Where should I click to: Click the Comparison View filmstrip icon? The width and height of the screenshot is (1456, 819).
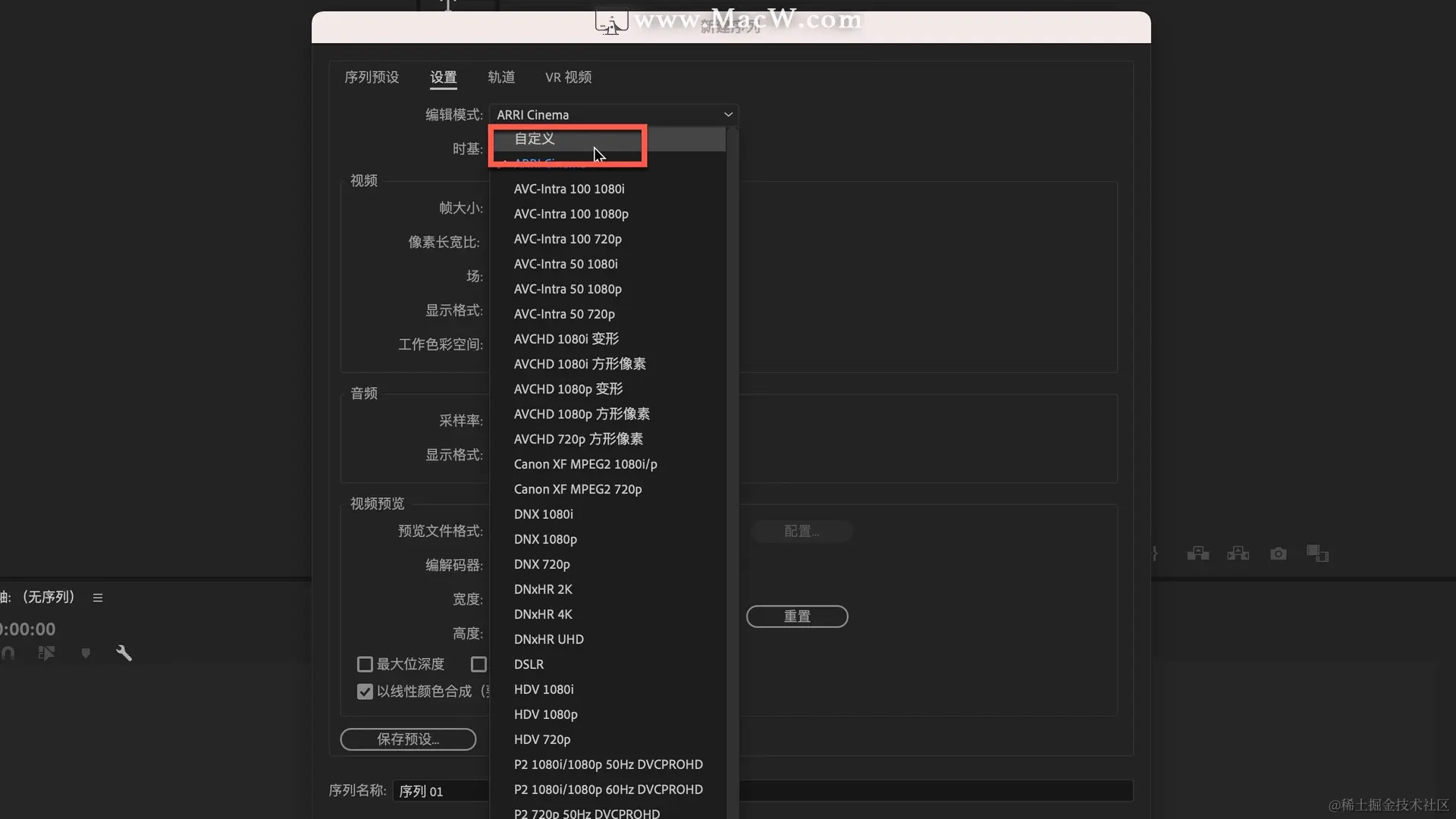(x=1317, y=554)
